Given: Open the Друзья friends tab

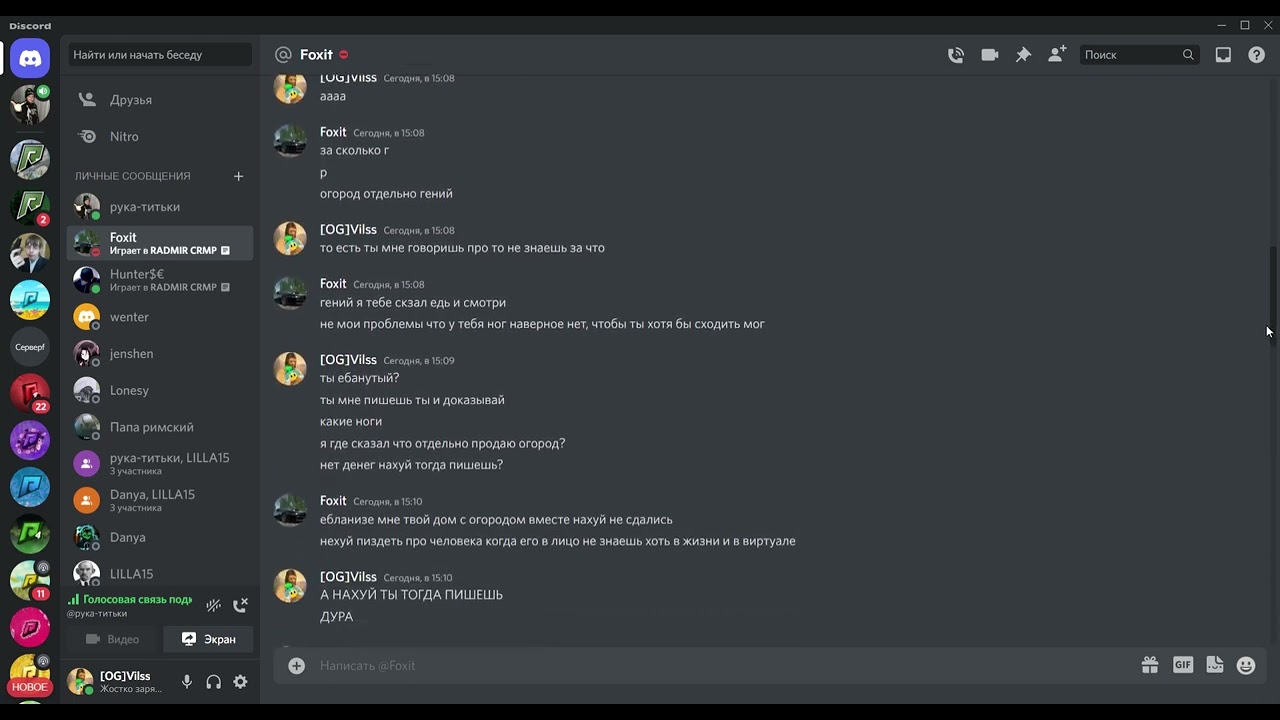Looking at the screenshot, I should click(x=131, y=100).
